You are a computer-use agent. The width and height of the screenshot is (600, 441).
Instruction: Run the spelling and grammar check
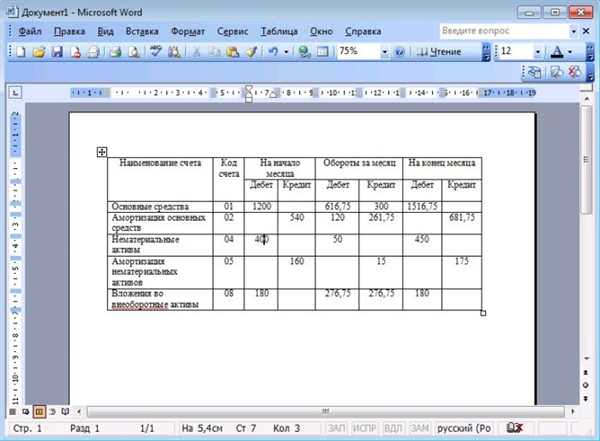pos(155,52)
